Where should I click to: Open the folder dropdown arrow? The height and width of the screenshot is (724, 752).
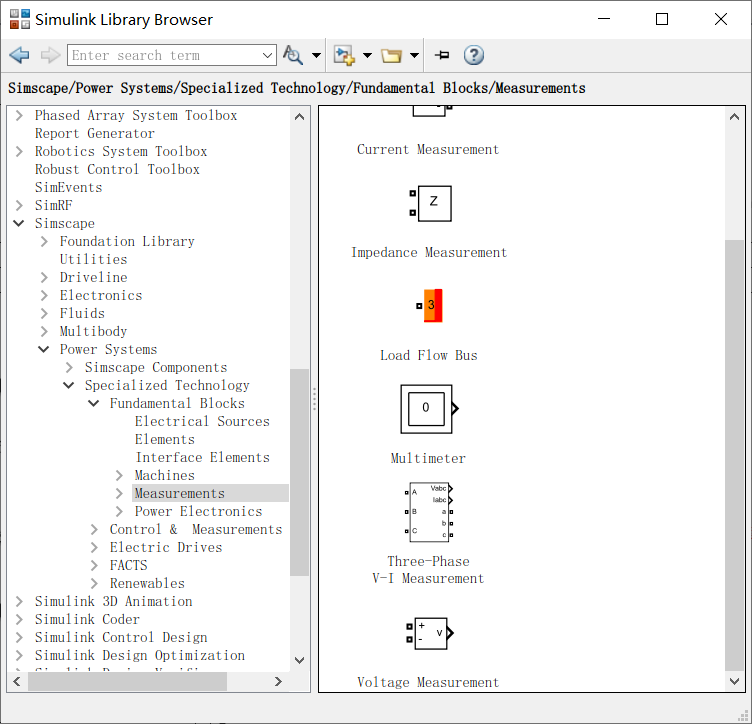click(414, 56)
